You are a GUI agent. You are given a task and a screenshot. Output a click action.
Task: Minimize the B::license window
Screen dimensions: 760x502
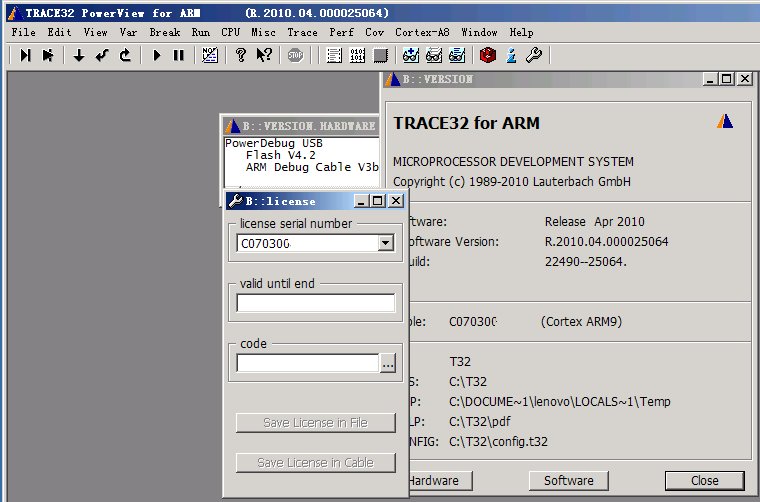point(361,201)
